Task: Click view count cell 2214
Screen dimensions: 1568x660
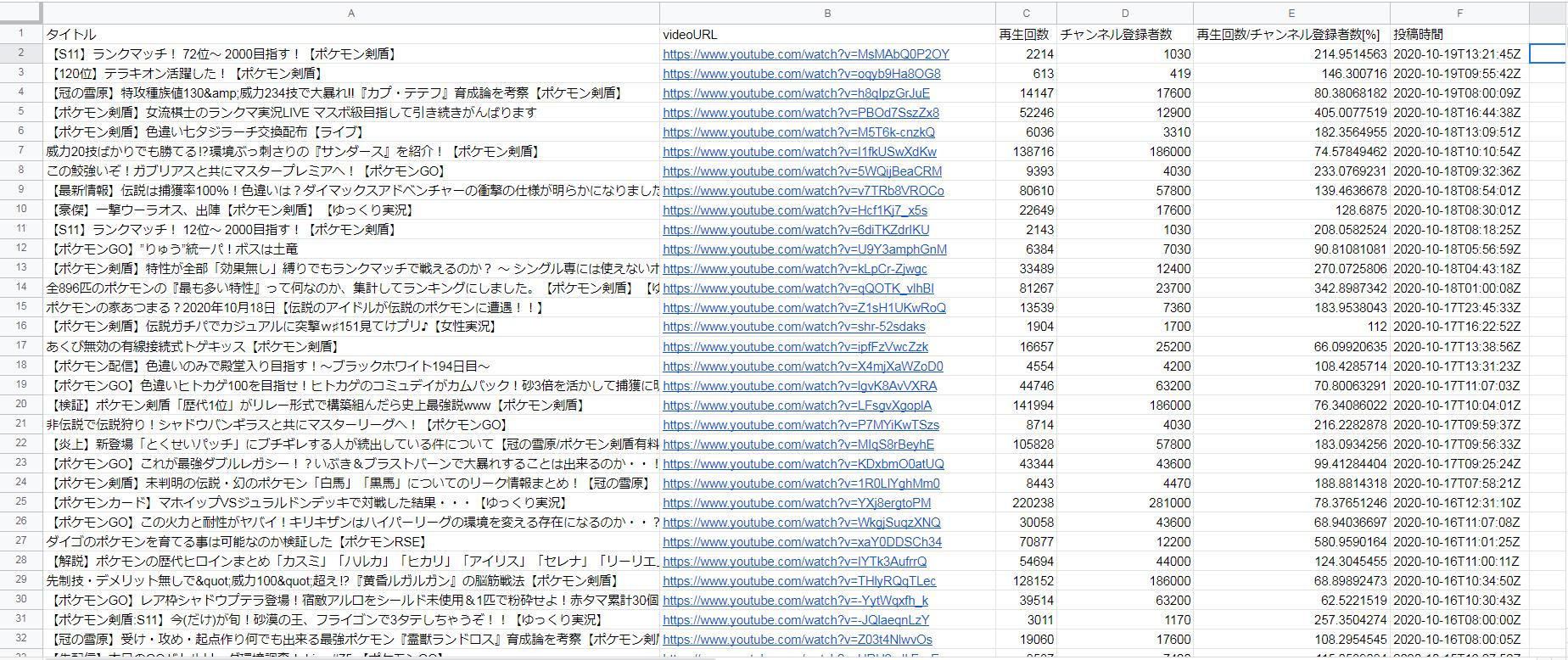Action: (x=1026, y=53)
